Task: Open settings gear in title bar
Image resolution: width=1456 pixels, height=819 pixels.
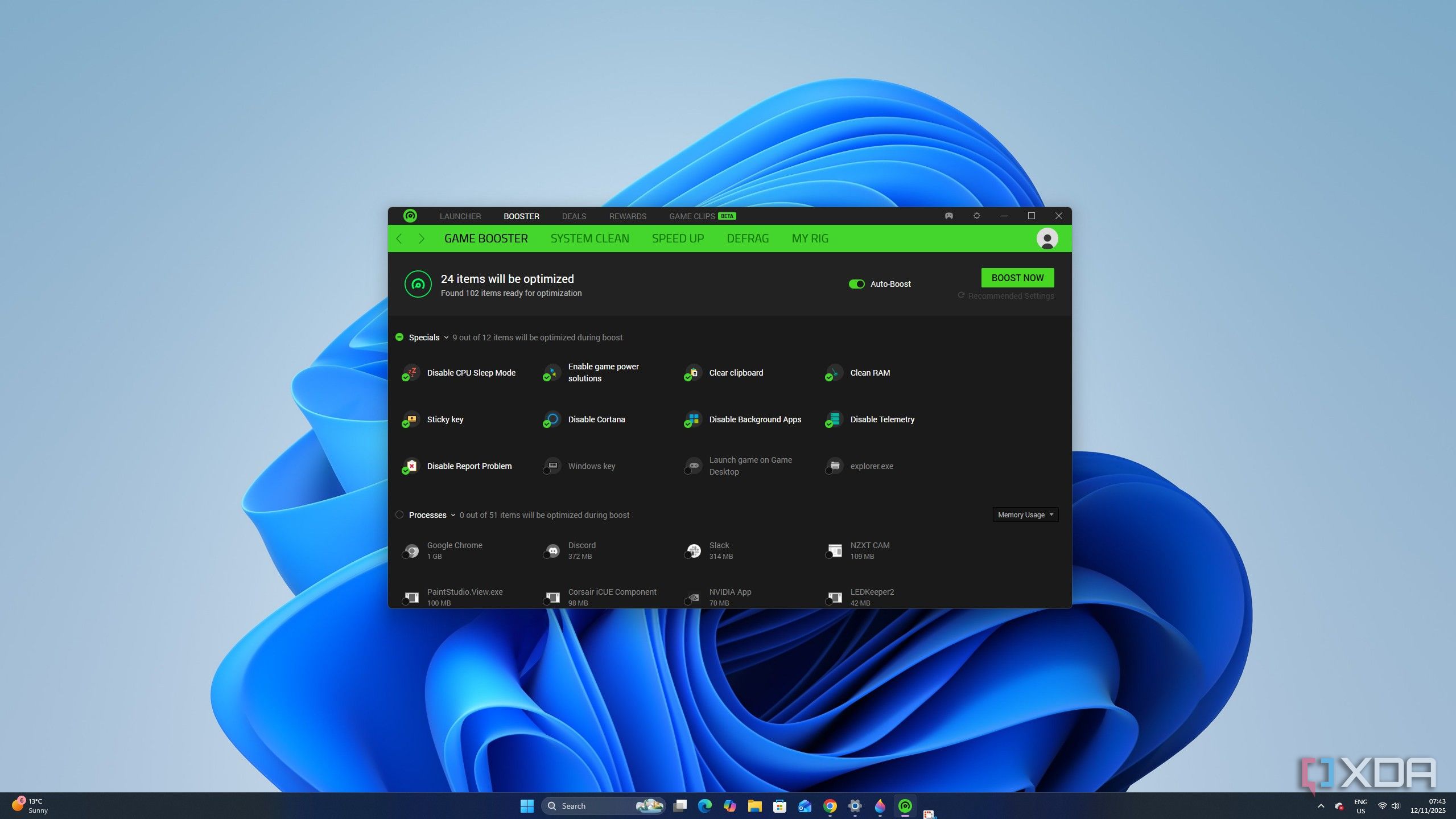Action: point(976,216)
